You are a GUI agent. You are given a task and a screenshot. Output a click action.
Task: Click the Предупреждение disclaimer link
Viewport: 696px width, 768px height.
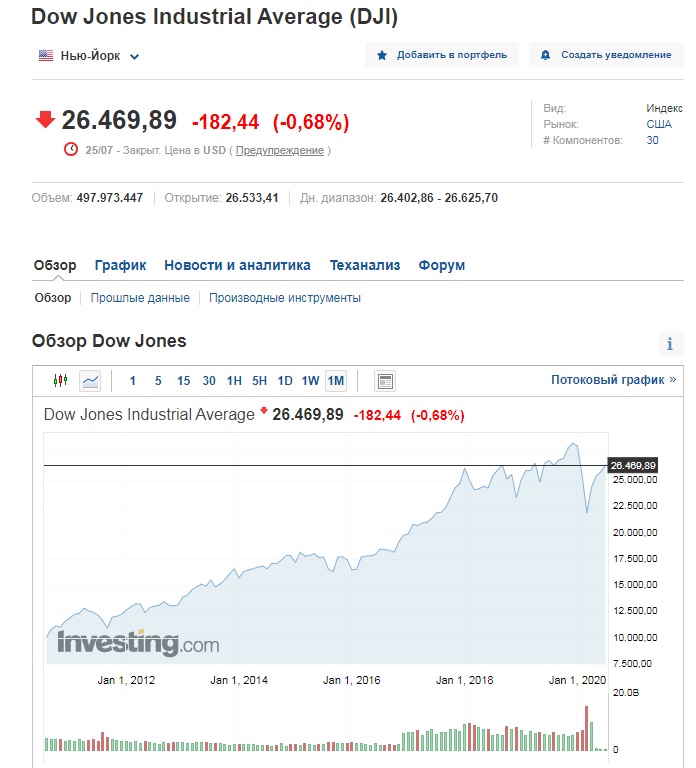(x=280, y=150)
